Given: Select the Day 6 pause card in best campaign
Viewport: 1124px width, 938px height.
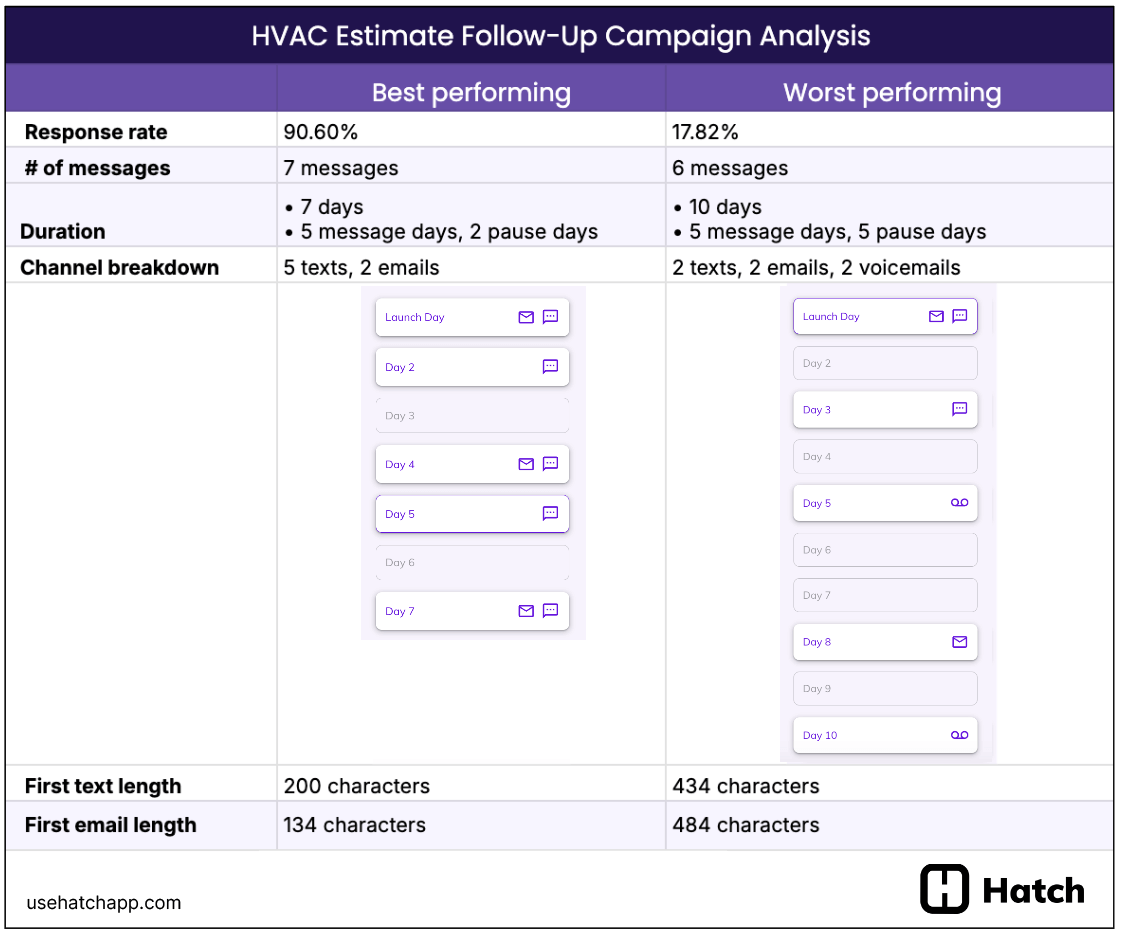Looking at the screenshot, I should 472,562.
